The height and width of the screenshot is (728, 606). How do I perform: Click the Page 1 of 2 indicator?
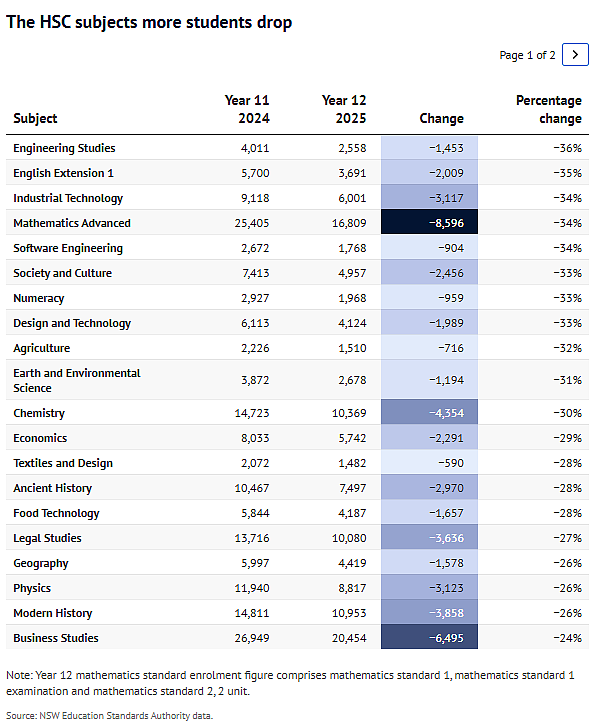527,55
